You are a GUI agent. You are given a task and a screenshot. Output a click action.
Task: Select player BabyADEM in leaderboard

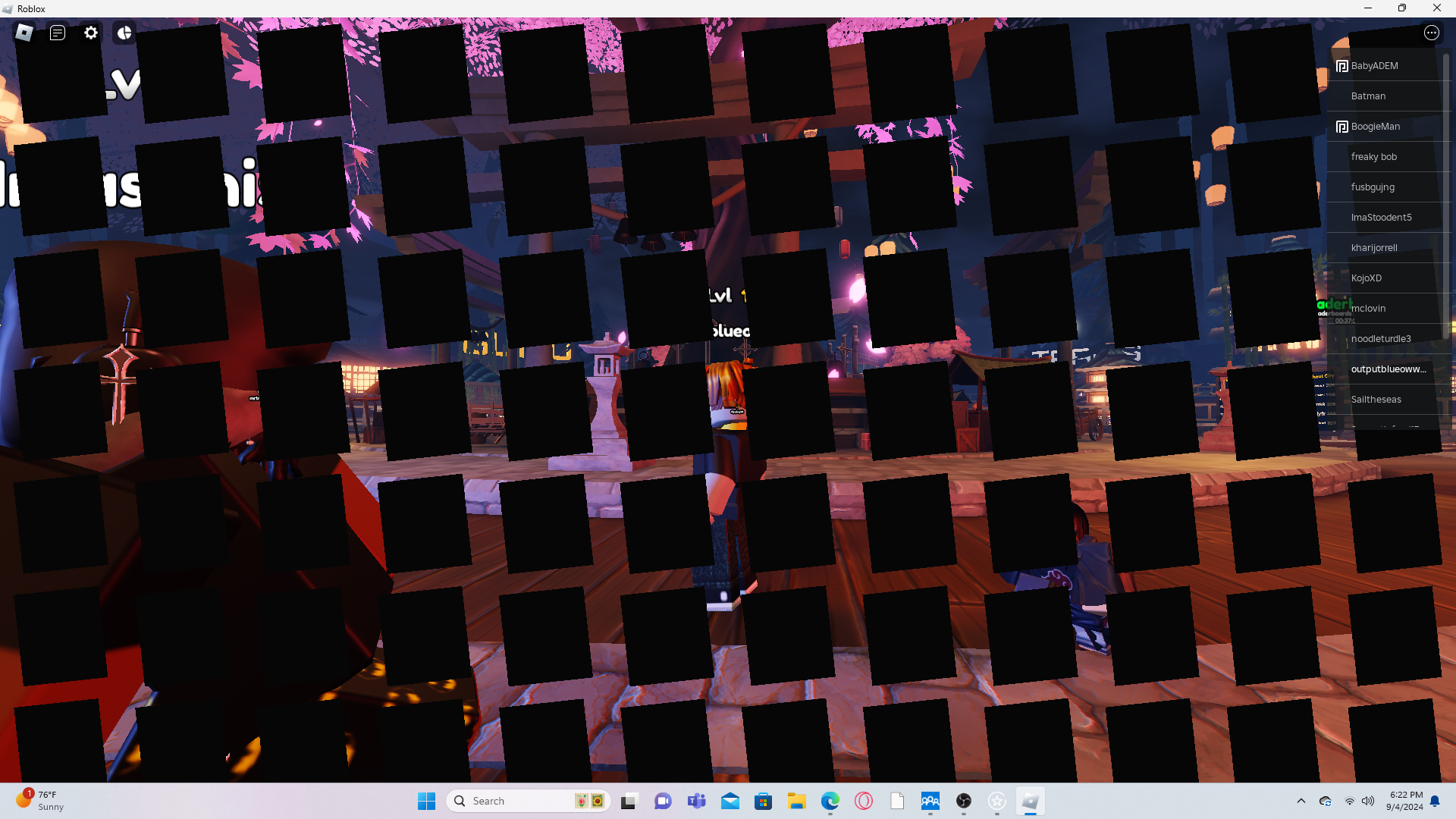[x=1374, y=66]
